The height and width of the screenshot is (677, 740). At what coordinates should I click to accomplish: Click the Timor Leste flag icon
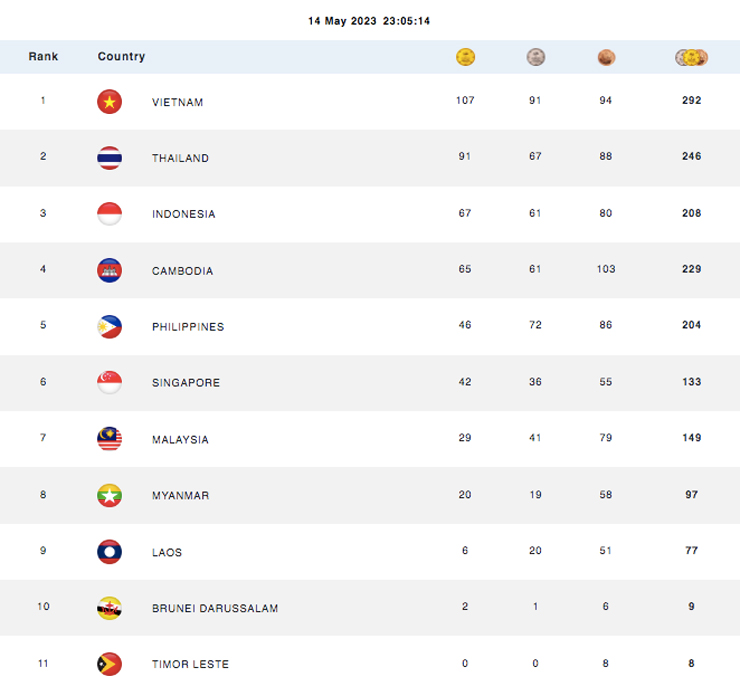[x=109, y=663]
